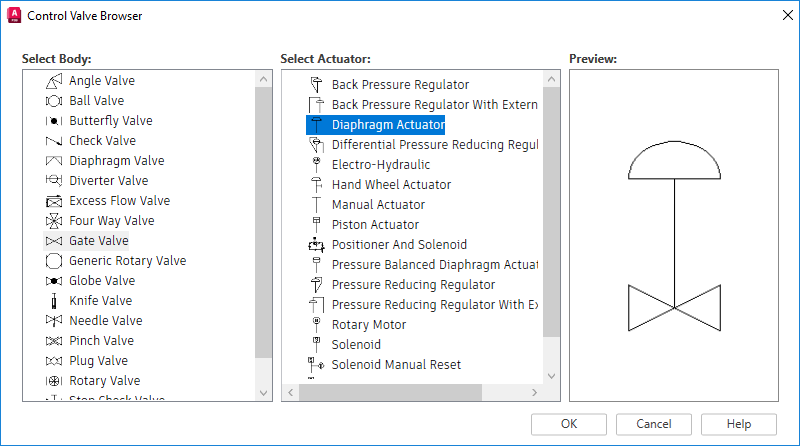Click the Positioner And Solenoid icon
The image size is (800, 446).
click(x=316, y=245)
